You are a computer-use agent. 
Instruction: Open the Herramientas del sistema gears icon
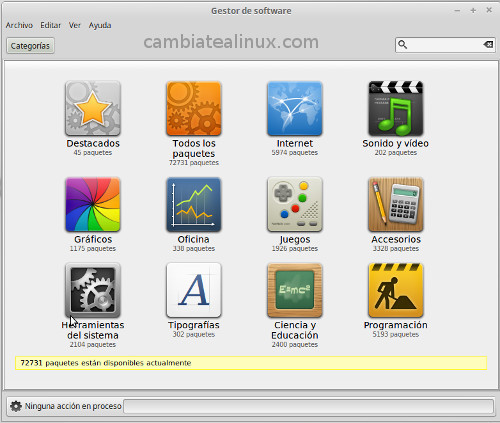[93, 290]
